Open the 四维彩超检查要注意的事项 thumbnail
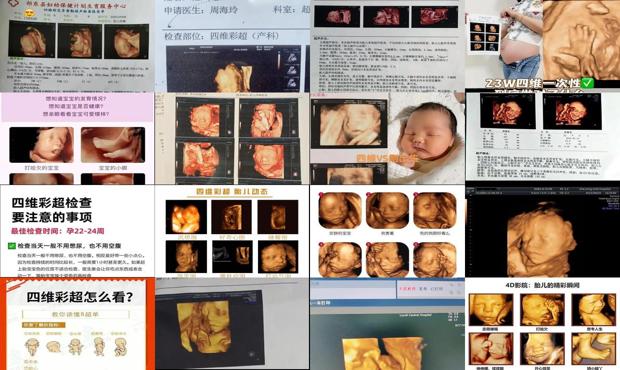 click(x=77, y=231)
